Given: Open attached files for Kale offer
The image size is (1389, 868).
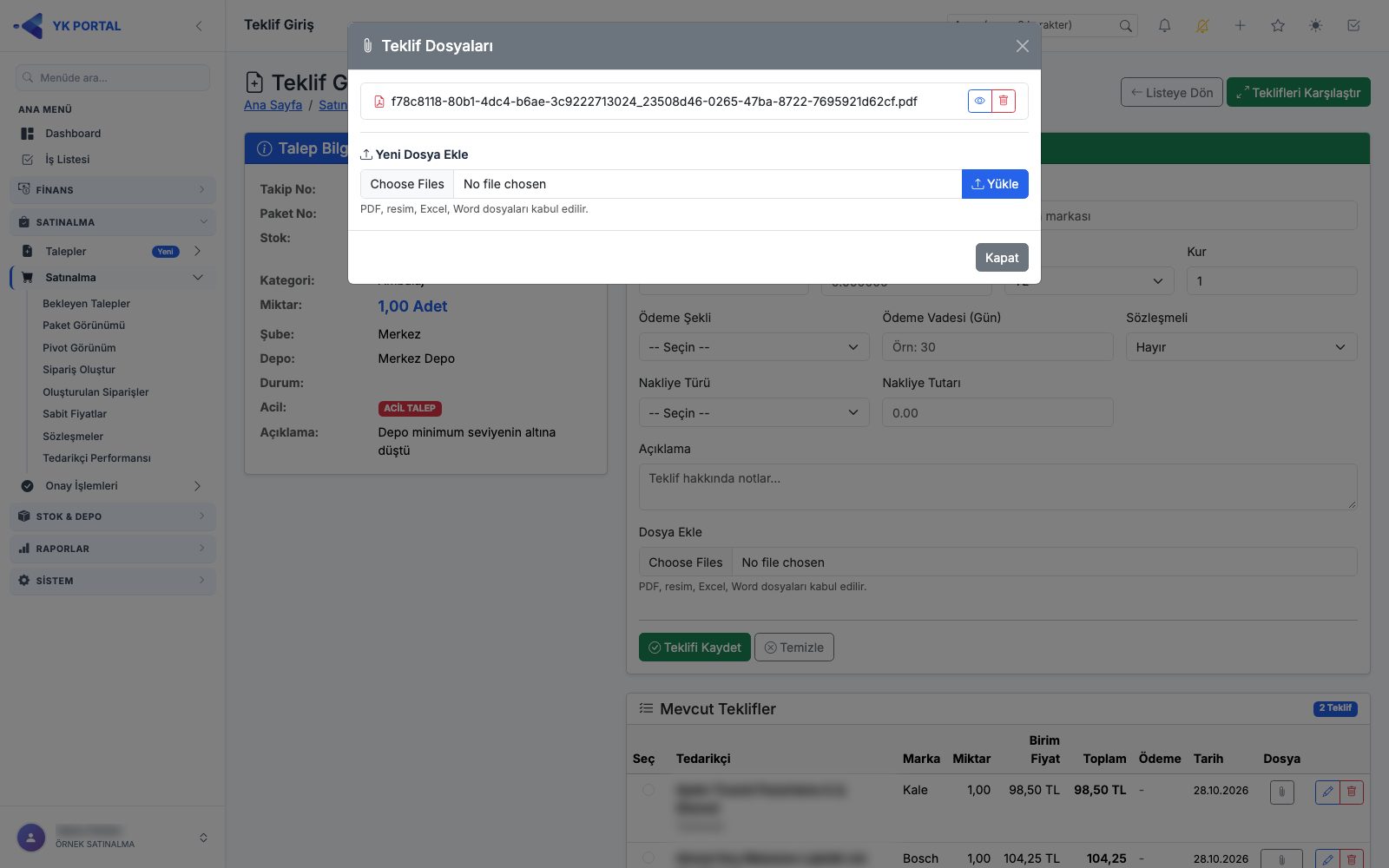Looking at the screenshot, I should [1281, 792].
